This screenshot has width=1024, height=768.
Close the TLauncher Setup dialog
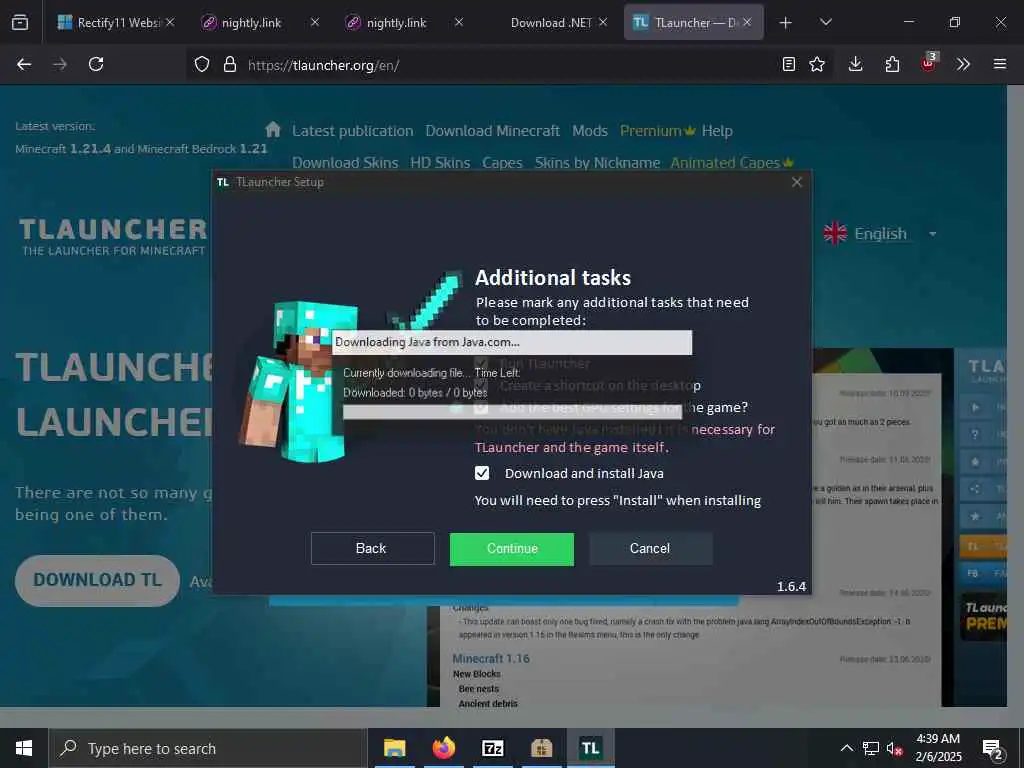(797, 182)
